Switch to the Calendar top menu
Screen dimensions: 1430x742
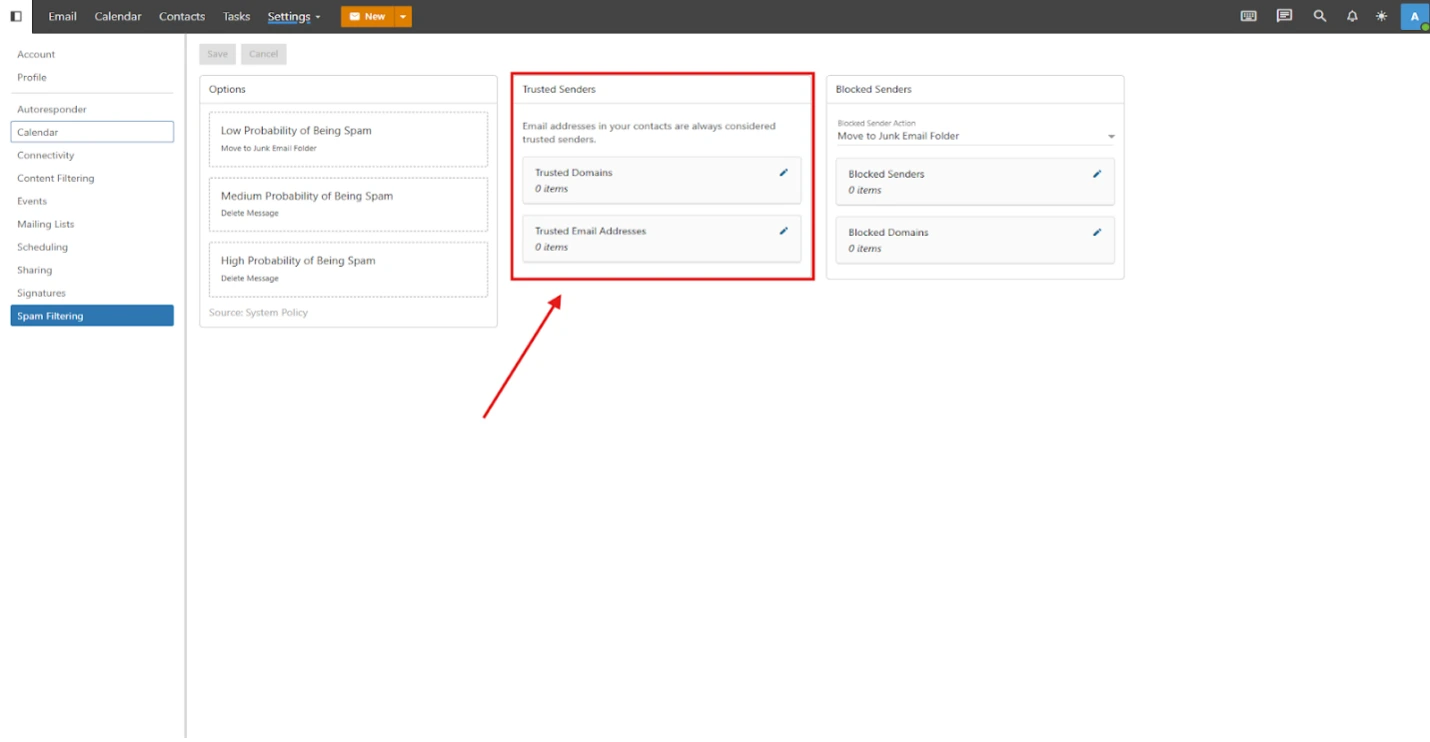coord(118,16)
